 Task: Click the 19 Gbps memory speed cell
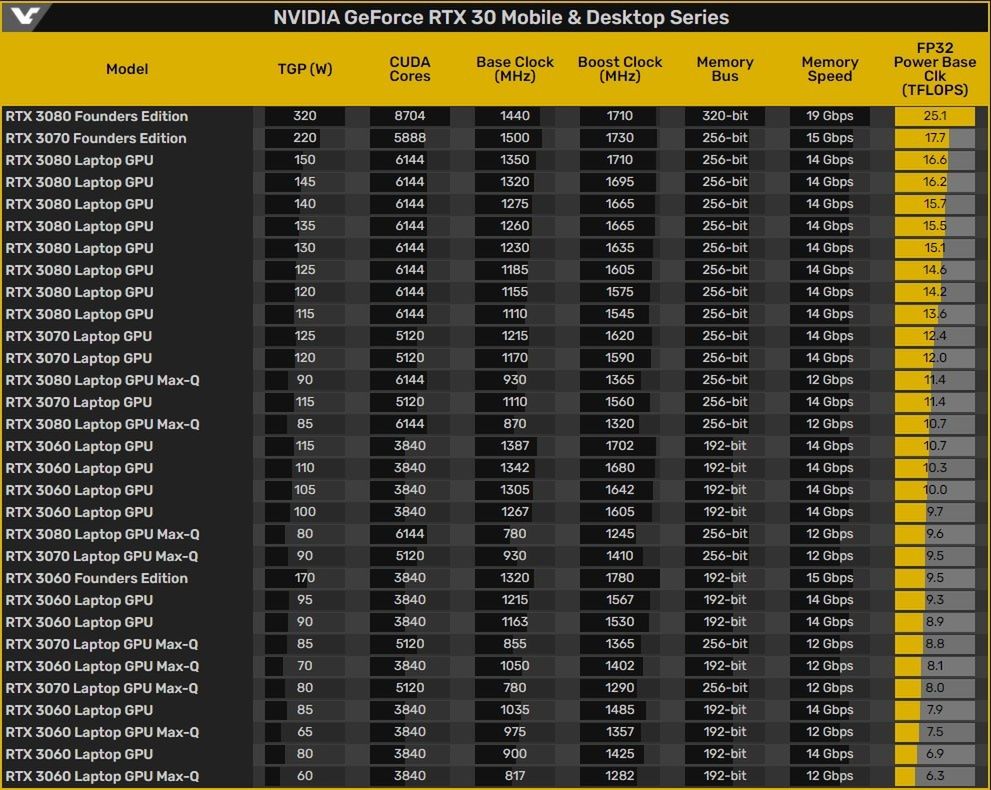829,116
